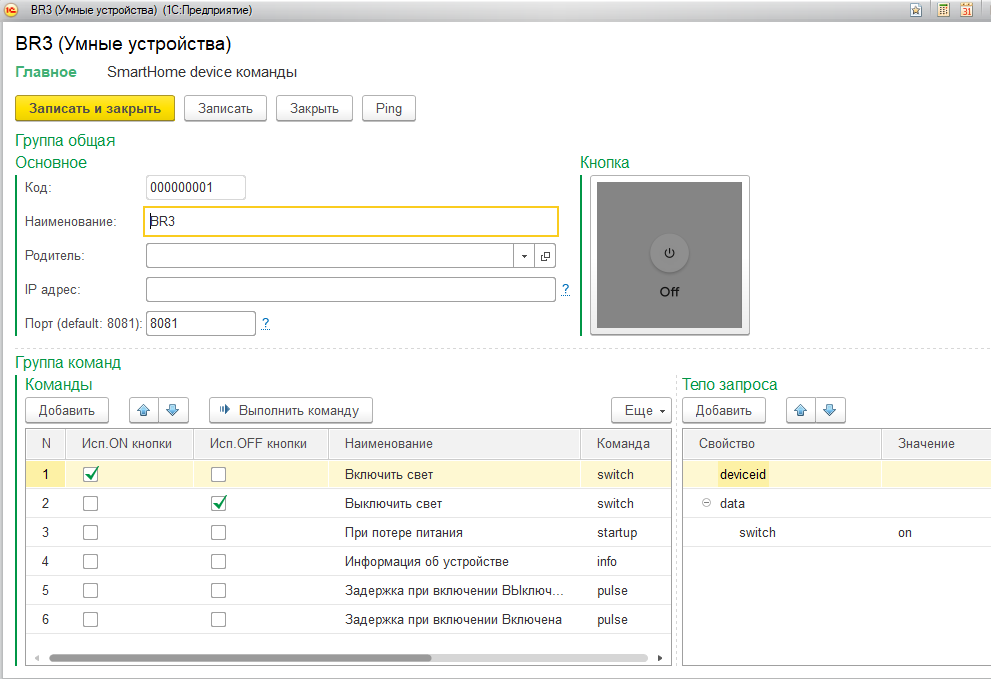Move request body row down
Image resolution: width=991 pixels, height=679 pixels.
(830, 410)
